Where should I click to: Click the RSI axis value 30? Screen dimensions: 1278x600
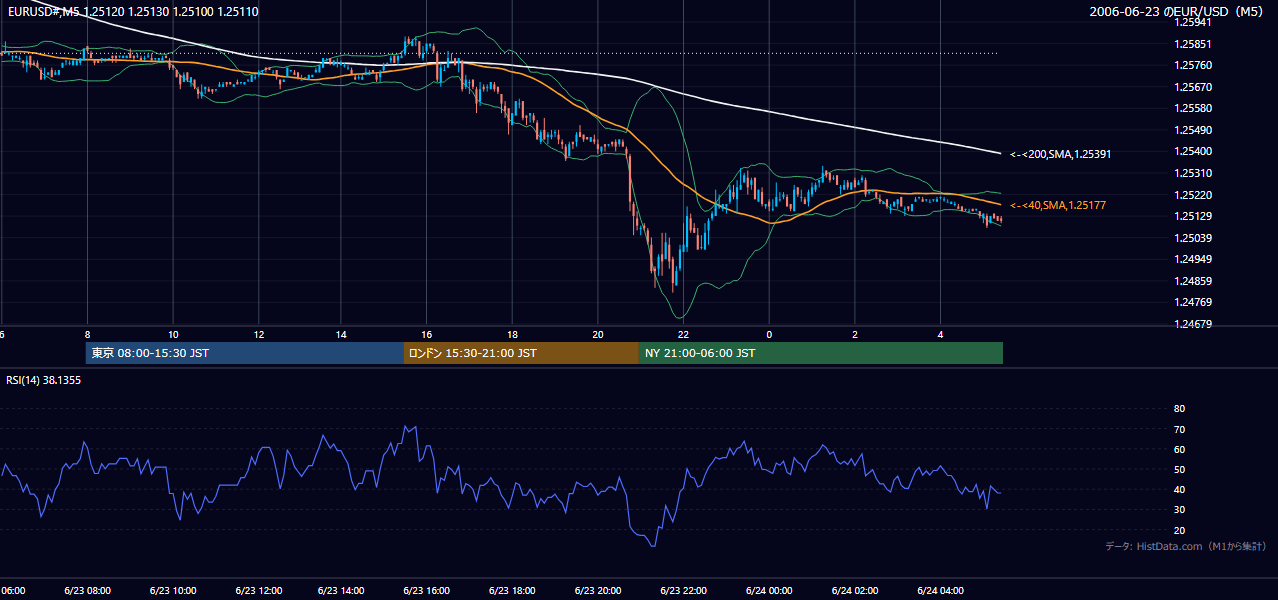pyautogui.click(x=1179, y=510)
